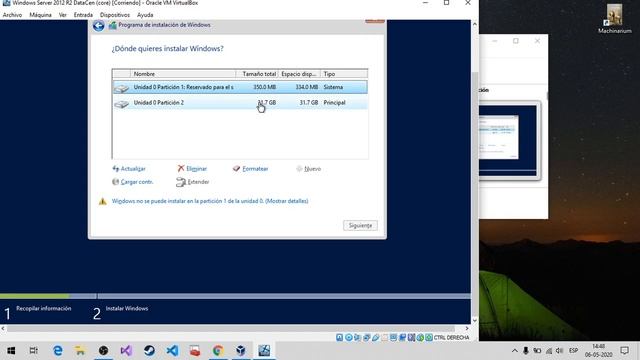Click the 334.0 MB Espacio disp. cell
The image size is (640, 360).
pos(307,87)
